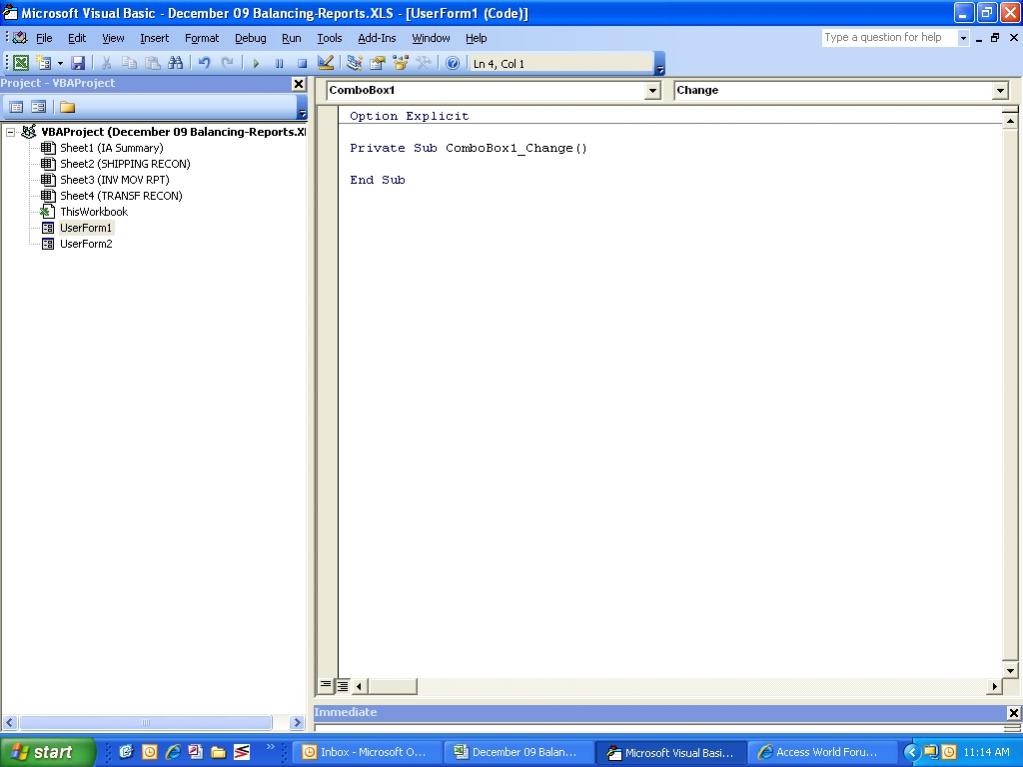This screenshot has height=767, width=1023.
Task: Open the Debug menu
Action: pos(251,38)
